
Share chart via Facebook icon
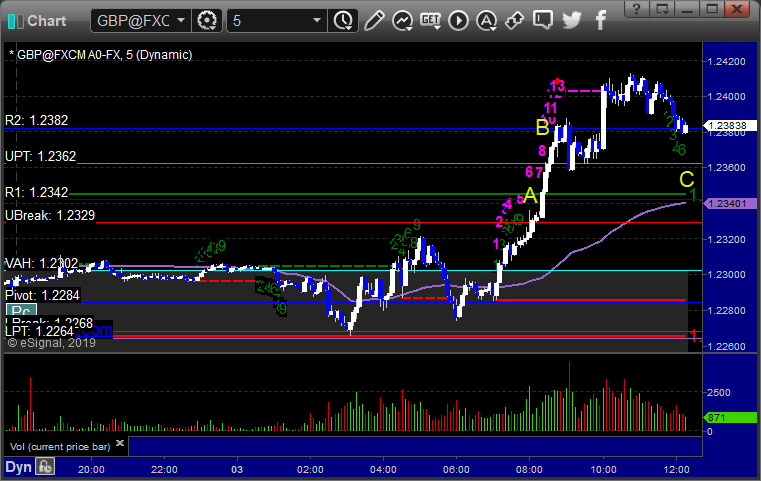601,20
